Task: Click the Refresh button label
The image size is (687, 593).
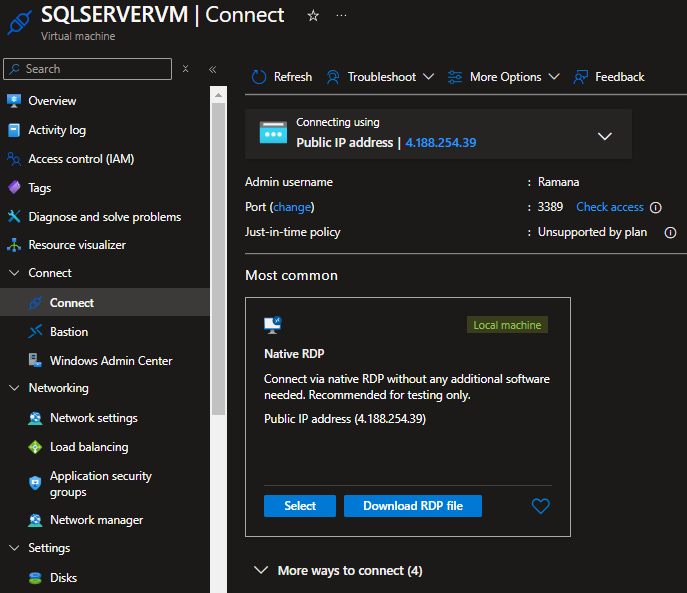Action: click(293, 77)
